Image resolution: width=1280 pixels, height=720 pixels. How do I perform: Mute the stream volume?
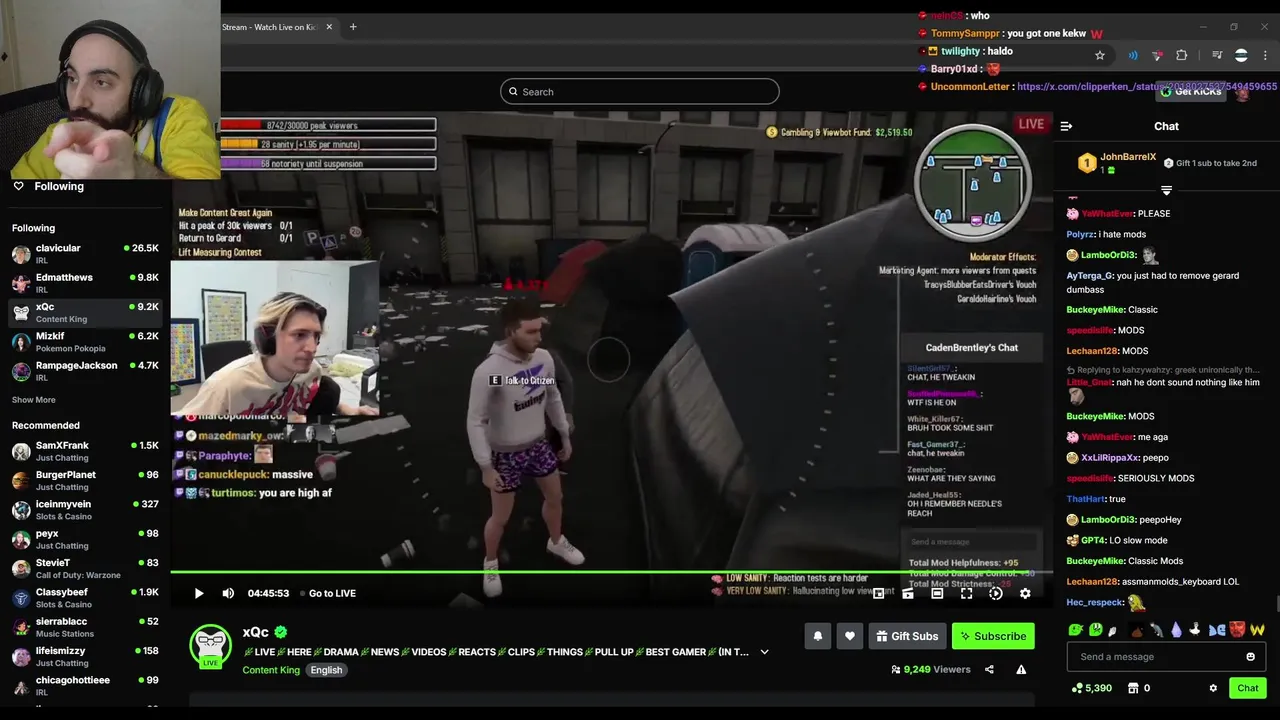click(x=228, y=593)
